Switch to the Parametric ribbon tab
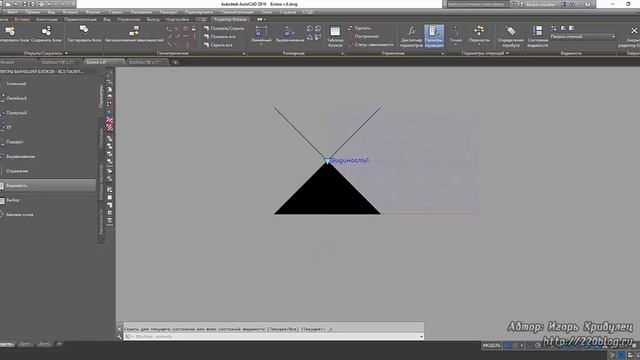Screen dimensions: 640x360 (80, 19)
